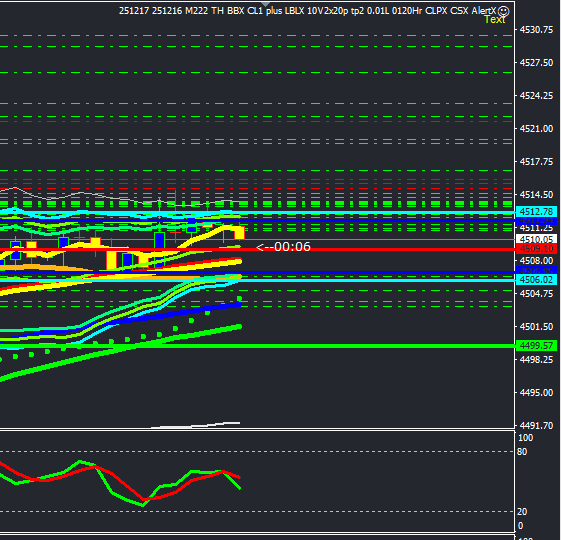Click the cyan 4512.78 price label
This screenshot has width=561, height=540.
tap(536, 211)
